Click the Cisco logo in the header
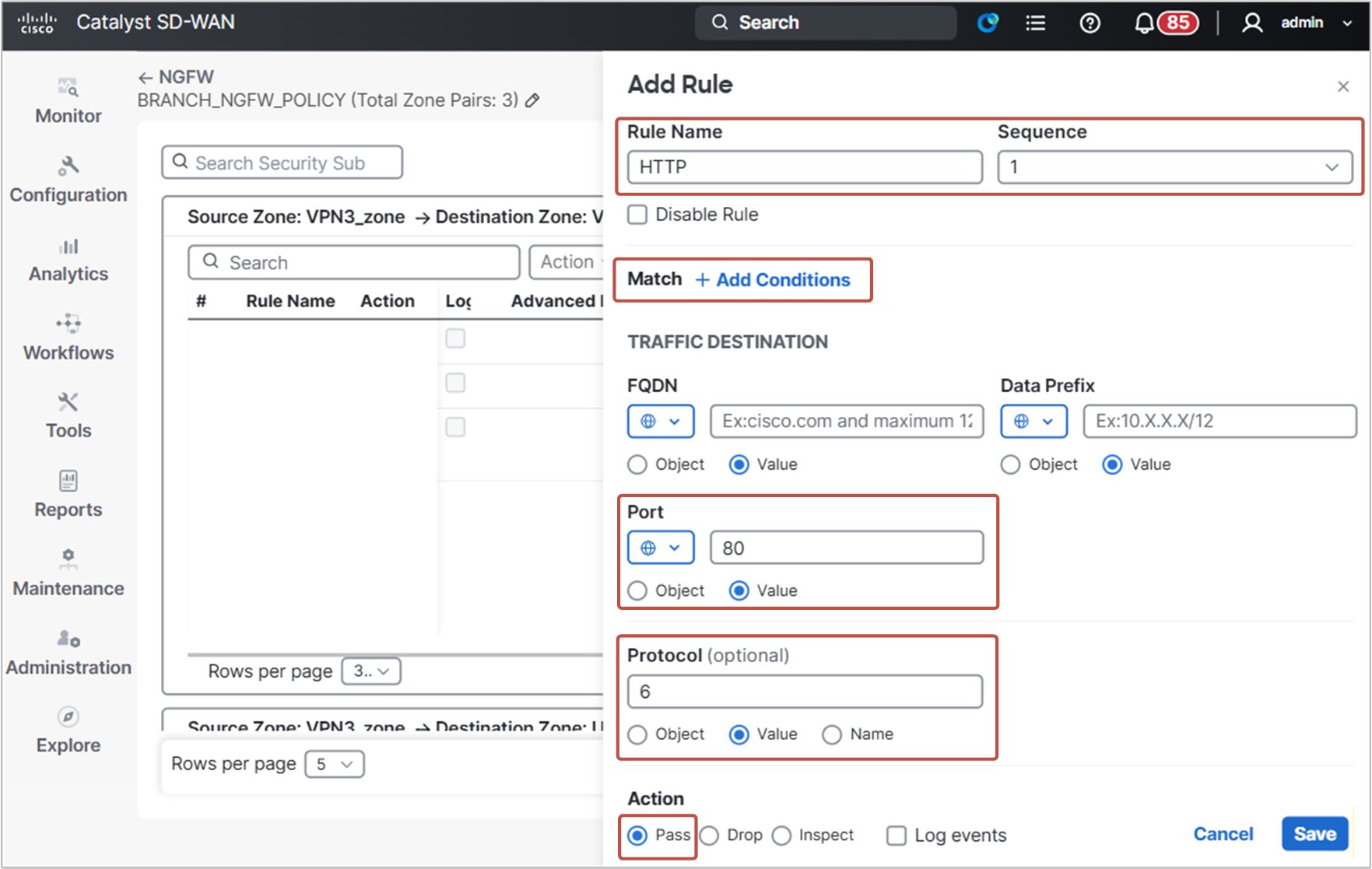Viewport: 1372px width, 869px height. (x=37, y=23)
